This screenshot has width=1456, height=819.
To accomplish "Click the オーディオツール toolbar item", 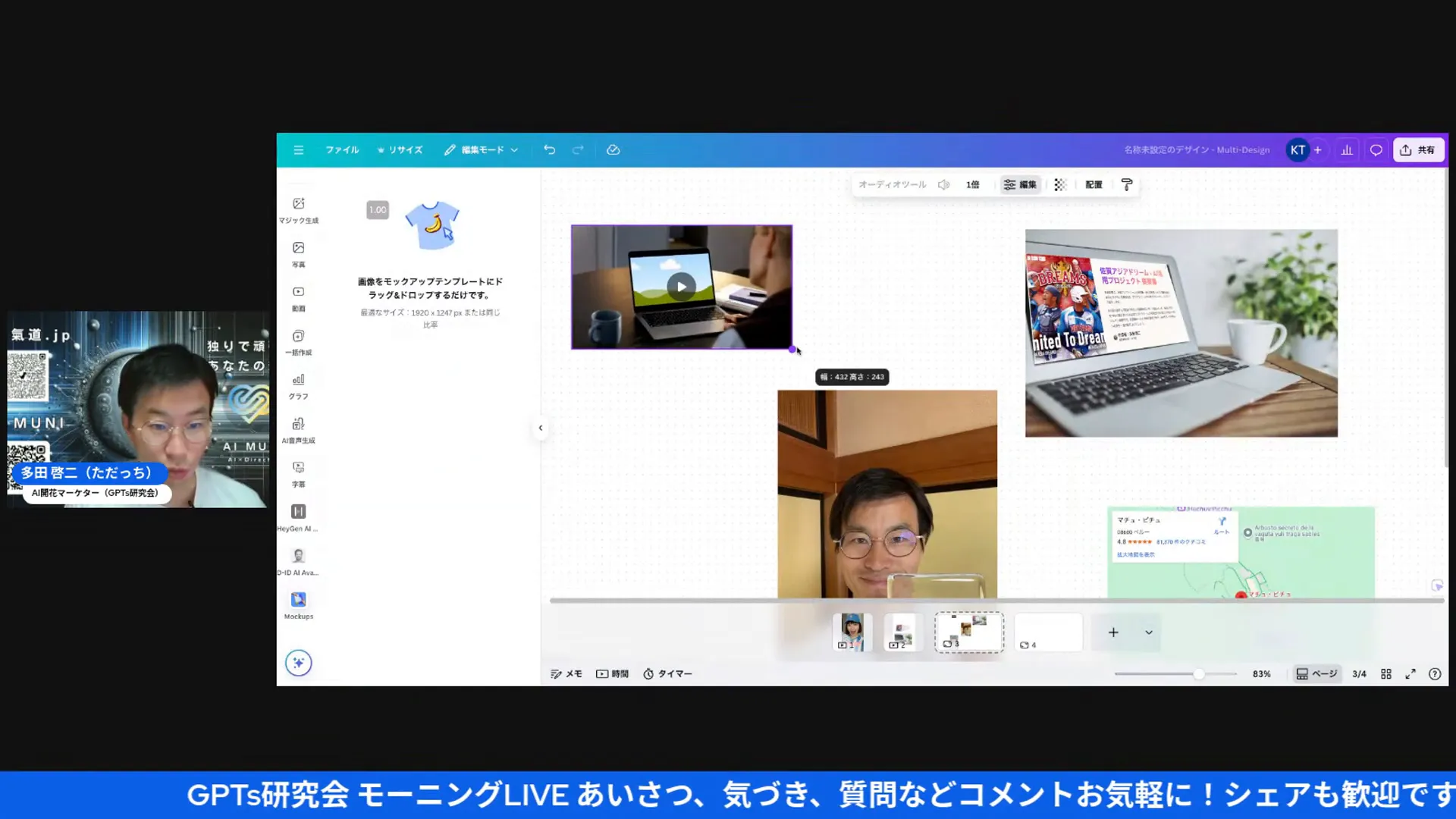I will 892,184.
